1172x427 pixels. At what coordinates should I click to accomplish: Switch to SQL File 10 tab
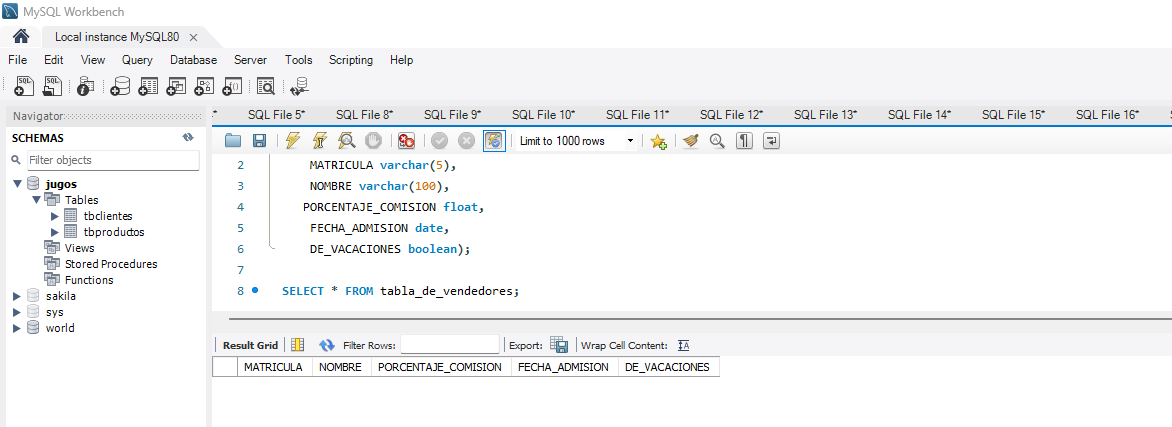(x=543, y=114)
